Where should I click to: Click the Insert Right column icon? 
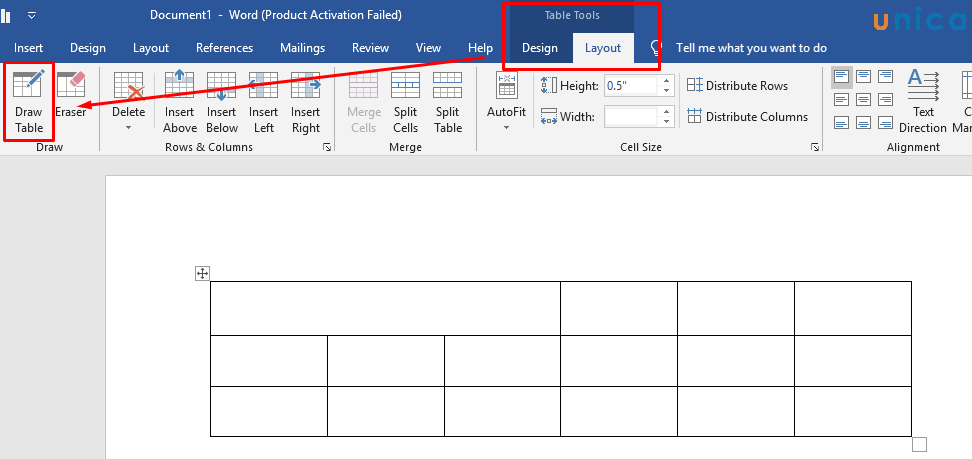306,102
